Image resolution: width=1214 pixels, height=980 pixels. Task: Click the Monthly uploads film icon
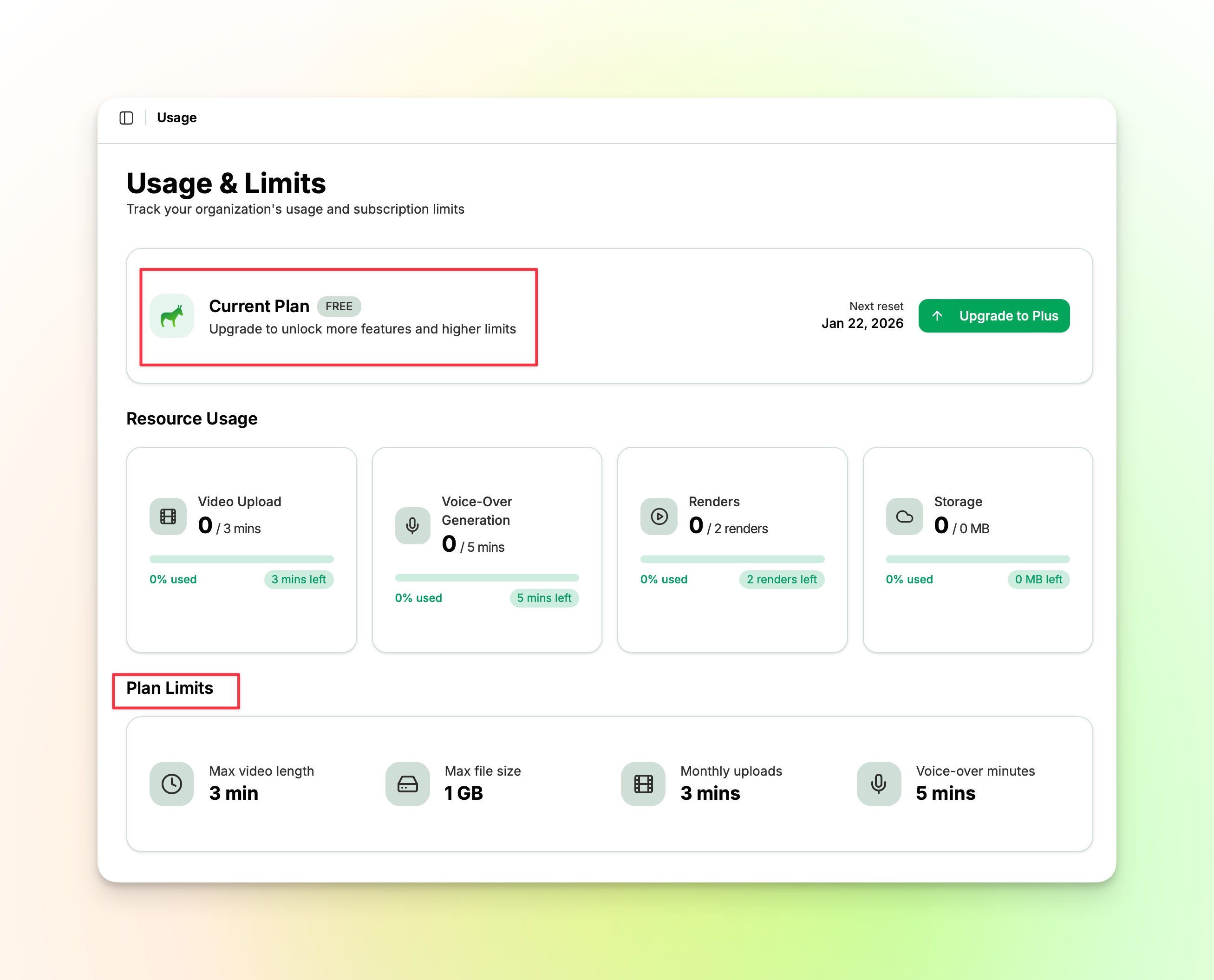[643, 784]
